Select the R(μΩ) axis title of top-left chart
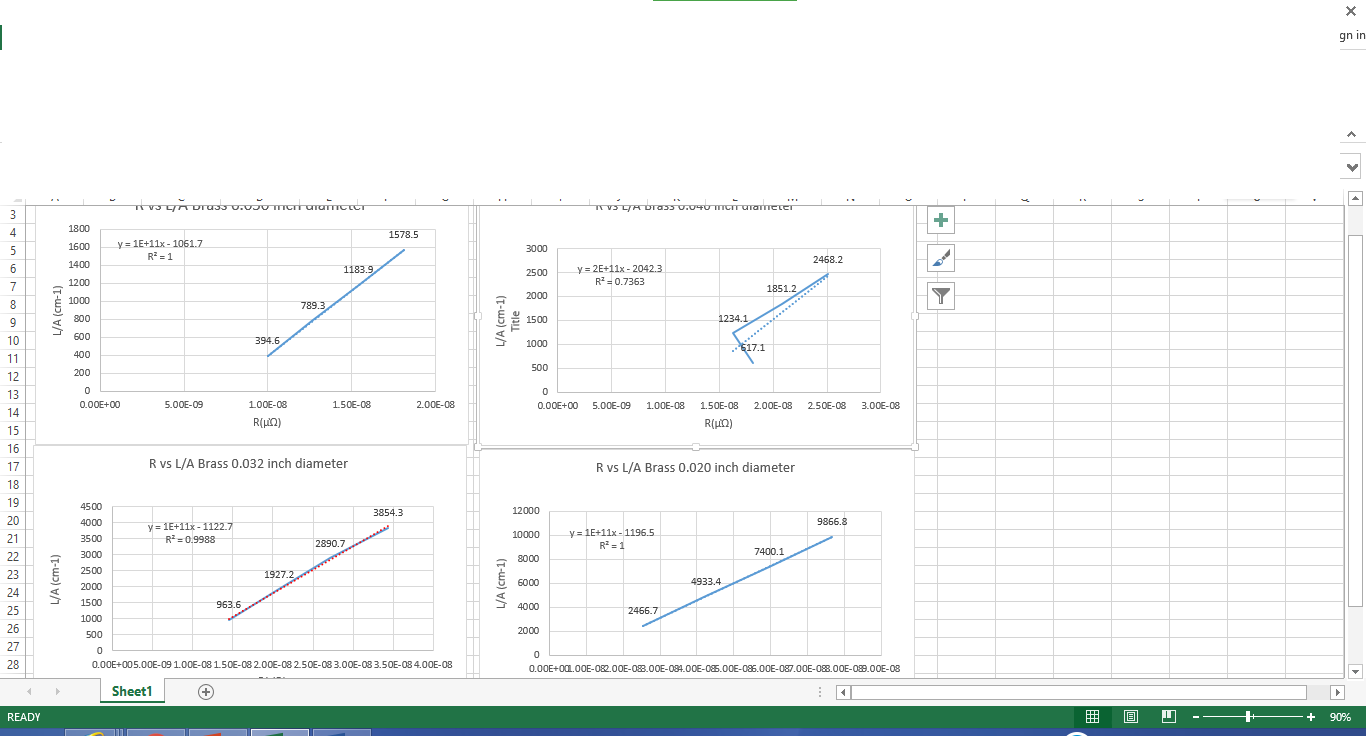Image resolution: width=1366 pixels, height=736 pixels. pyautogui.click(x=267, y=423)
